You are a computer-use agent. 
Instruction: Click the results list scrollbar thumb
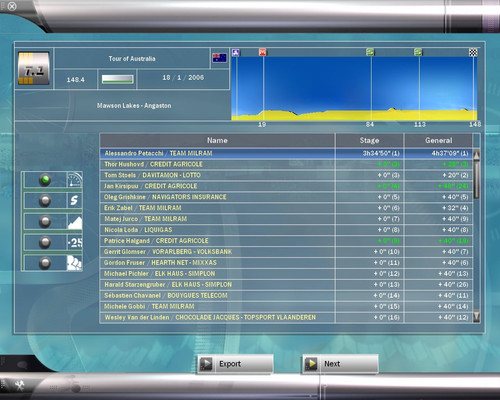coord(476,180)
